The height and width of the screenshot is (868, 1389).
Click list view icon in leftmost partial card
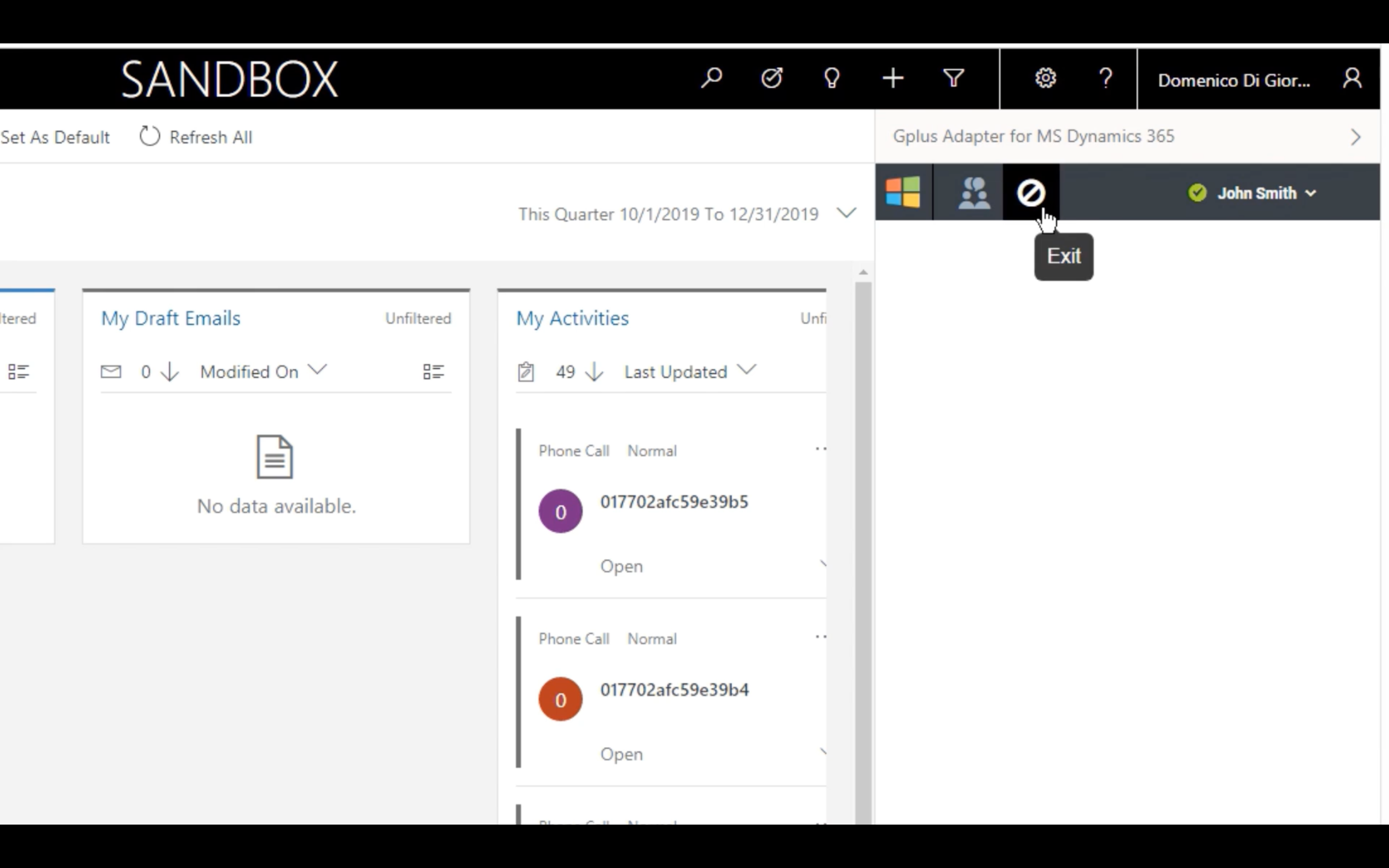tap(18, 372)
